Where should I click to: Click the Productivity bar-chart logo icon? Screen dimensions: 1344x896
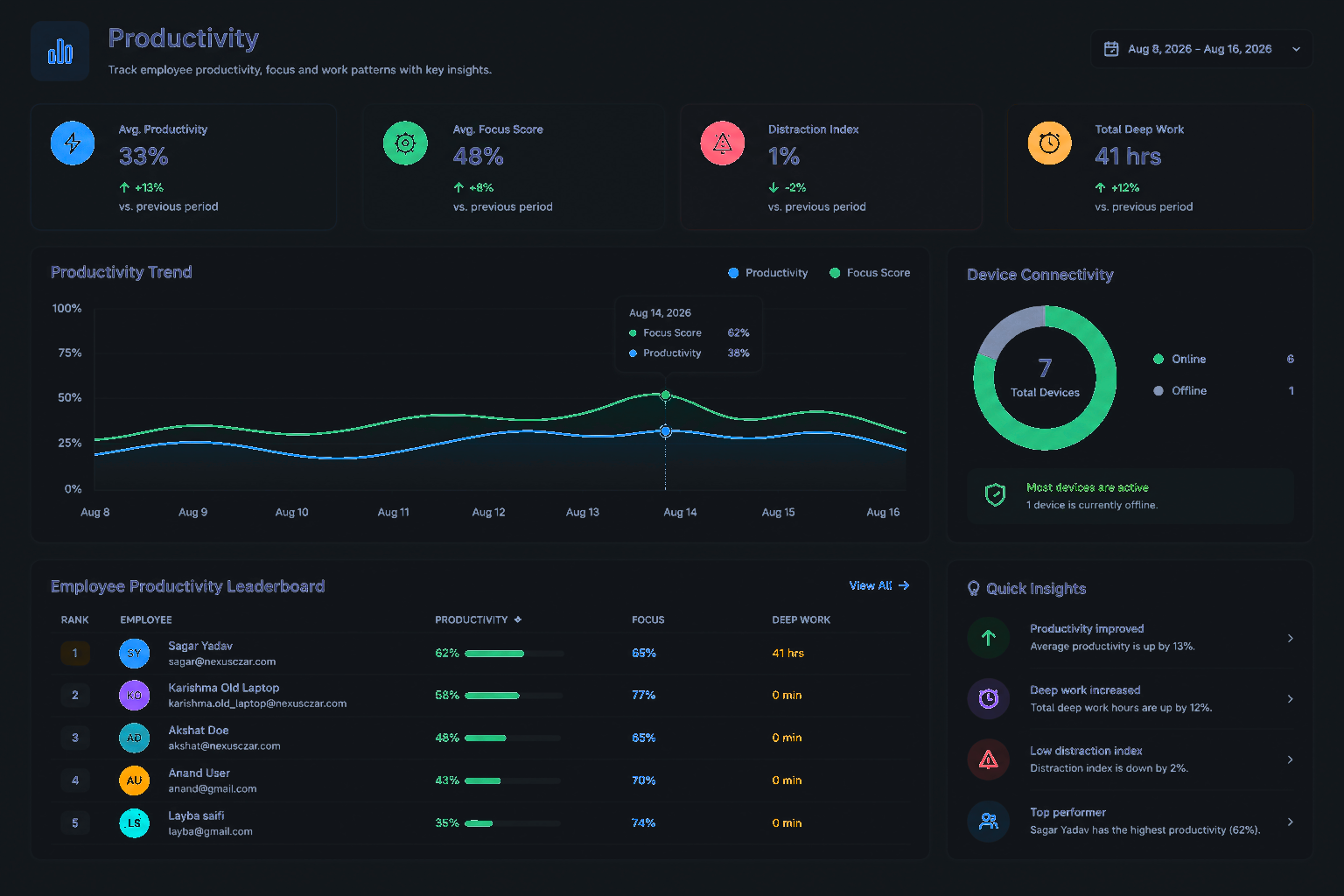59,52
